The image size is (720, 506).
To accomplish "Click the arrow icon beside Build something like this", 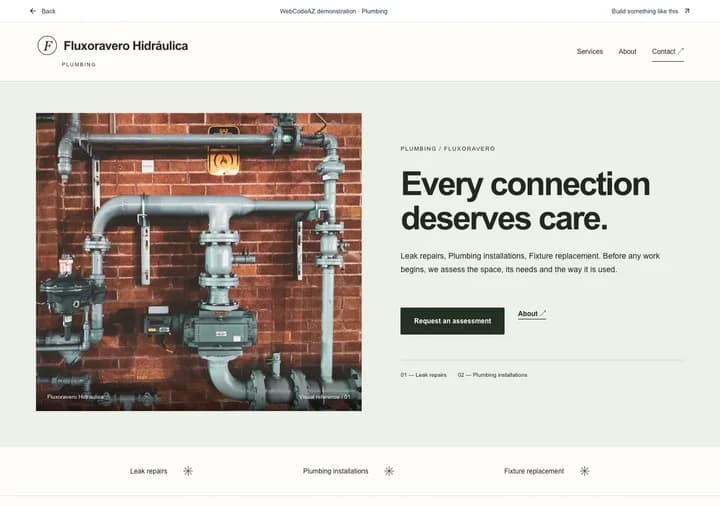I will click(x=687, y=11).
